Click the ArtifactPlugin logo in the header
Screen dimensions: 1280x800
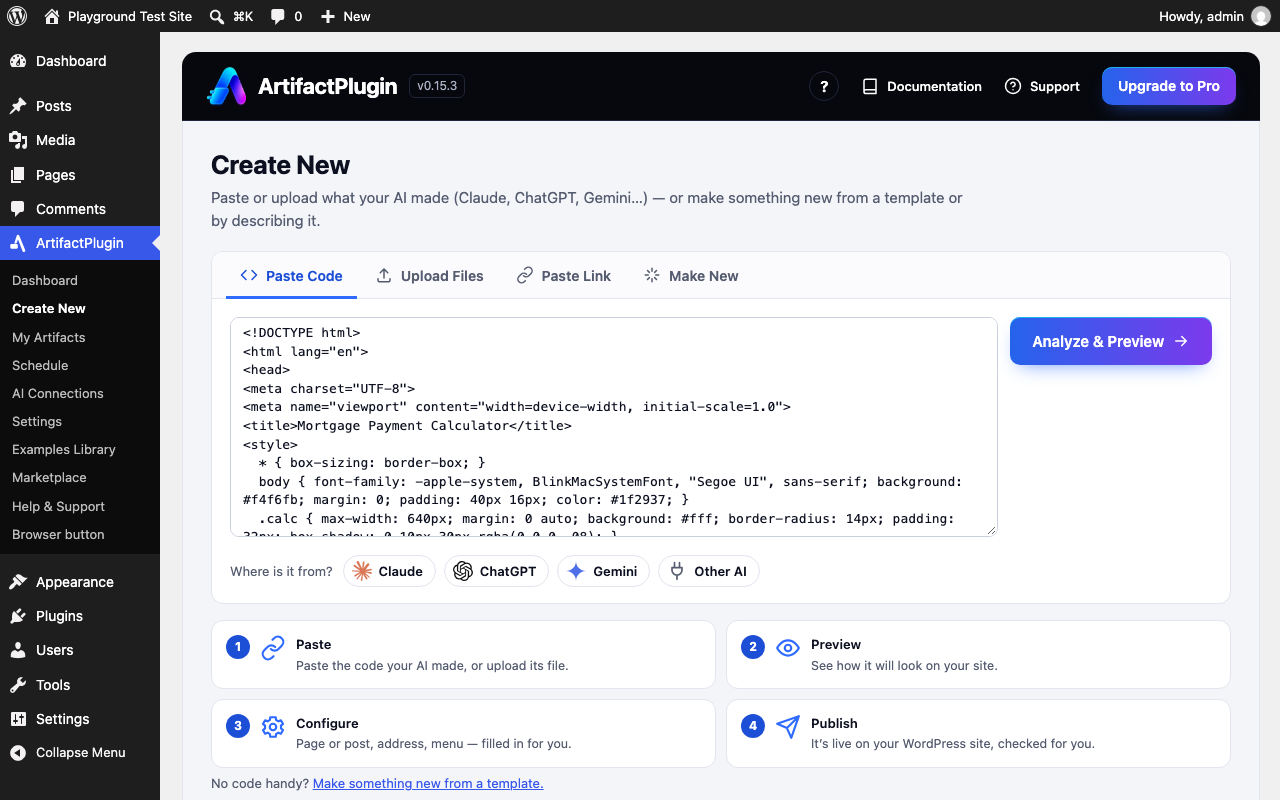tap(226, 86)
